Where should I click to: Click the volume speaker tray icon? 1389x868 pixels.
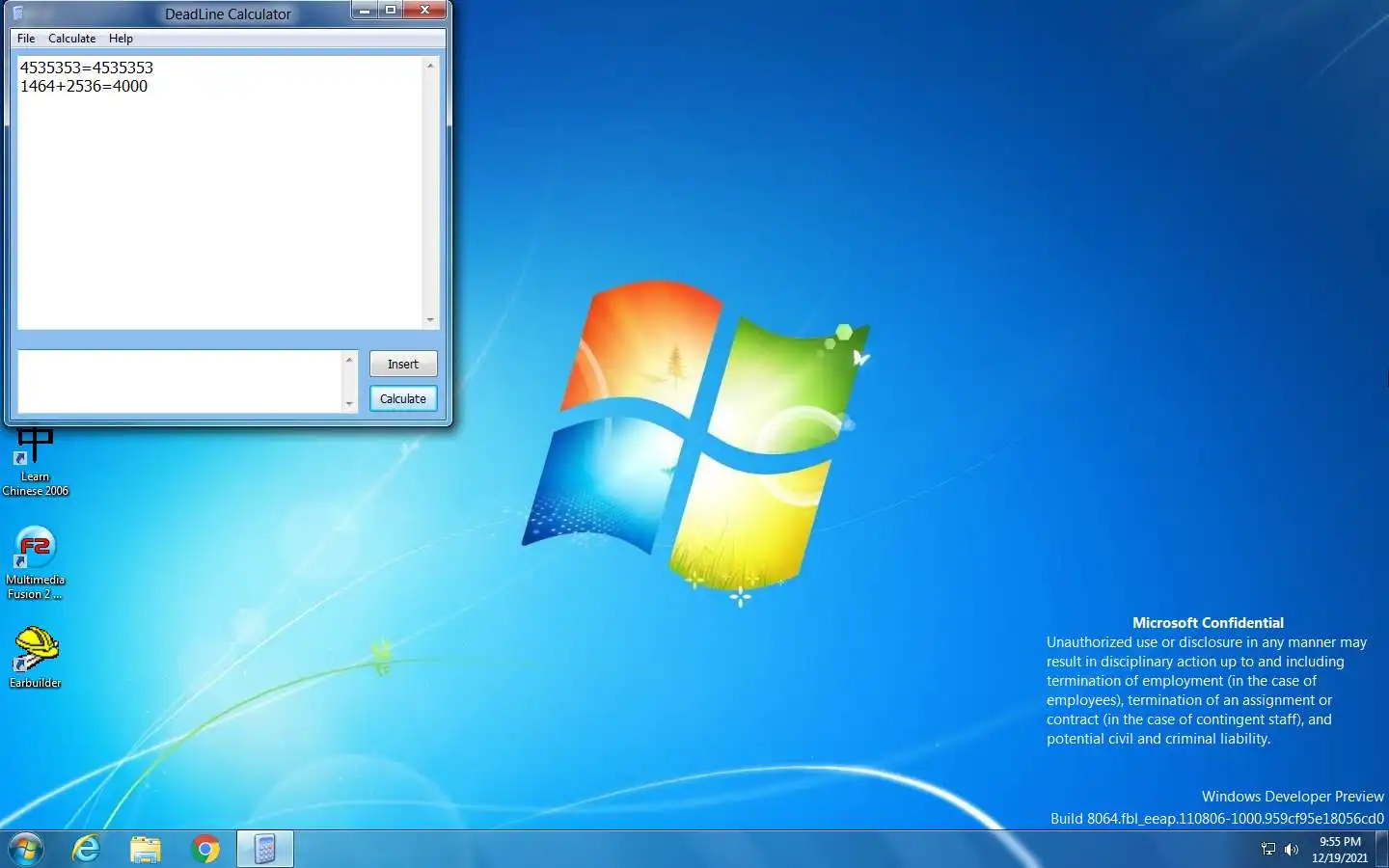[x=1292, y=850]
